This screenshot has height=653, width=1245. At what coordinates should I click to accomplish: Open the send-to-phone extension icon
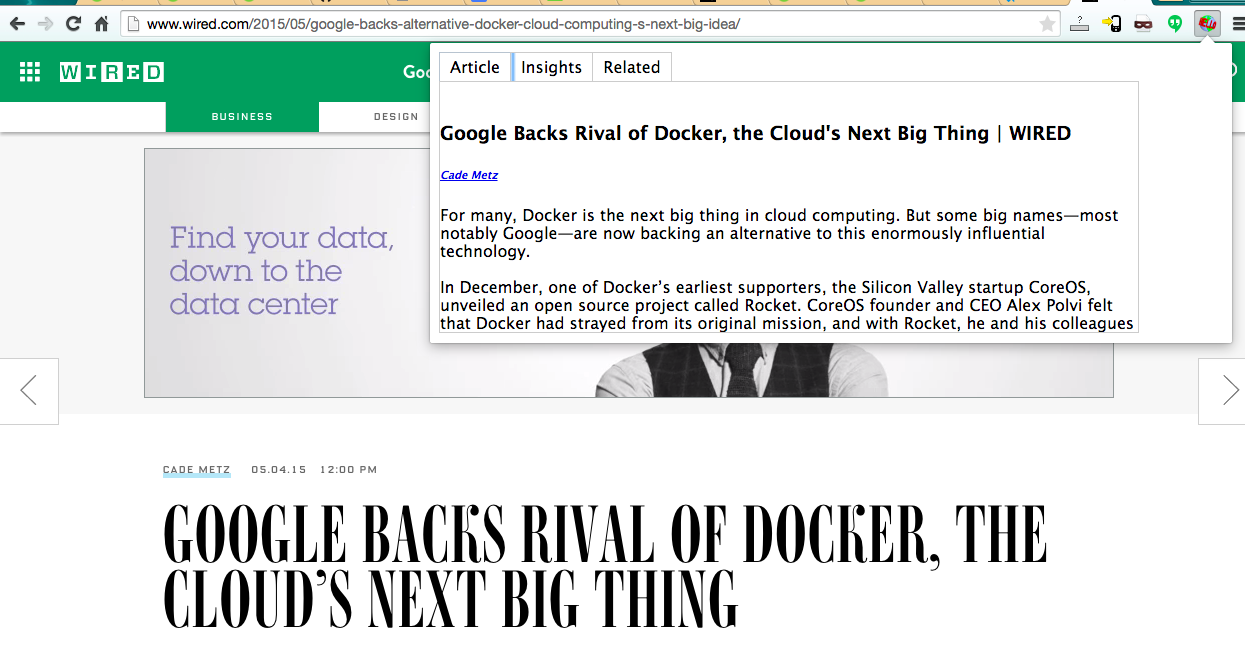click(1111, 23)
